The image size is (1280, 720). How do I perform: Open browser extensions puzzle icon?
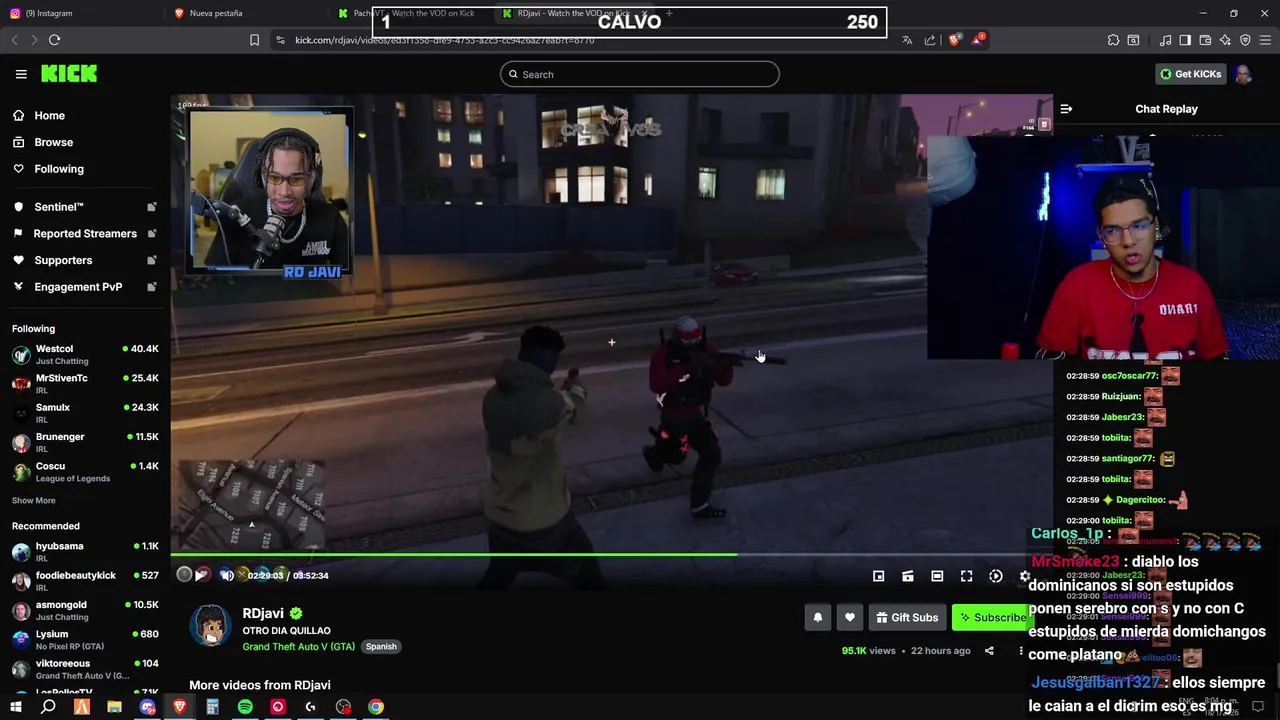tap(1113, 40)
